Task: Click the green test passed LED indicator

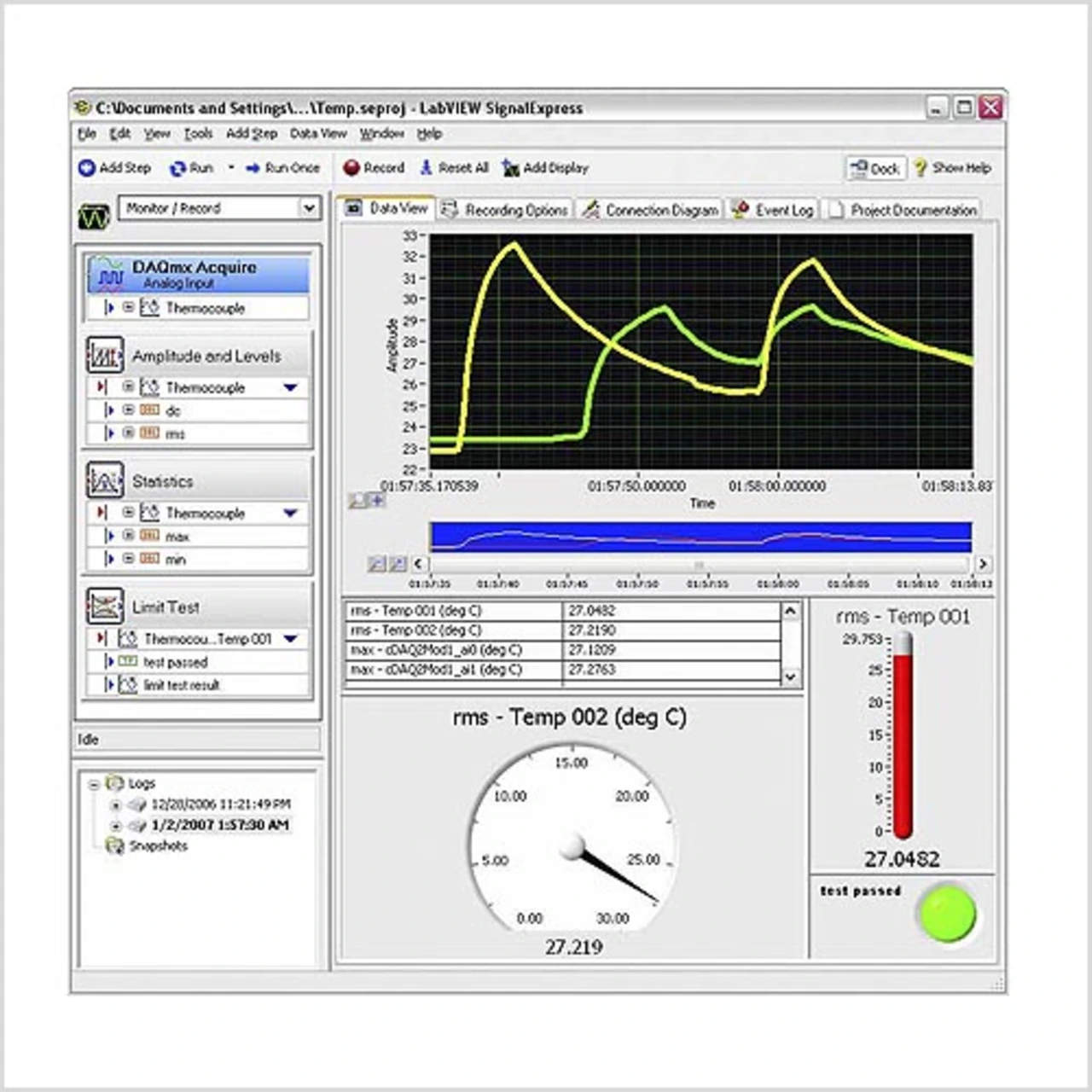Action: pos(946,913)
